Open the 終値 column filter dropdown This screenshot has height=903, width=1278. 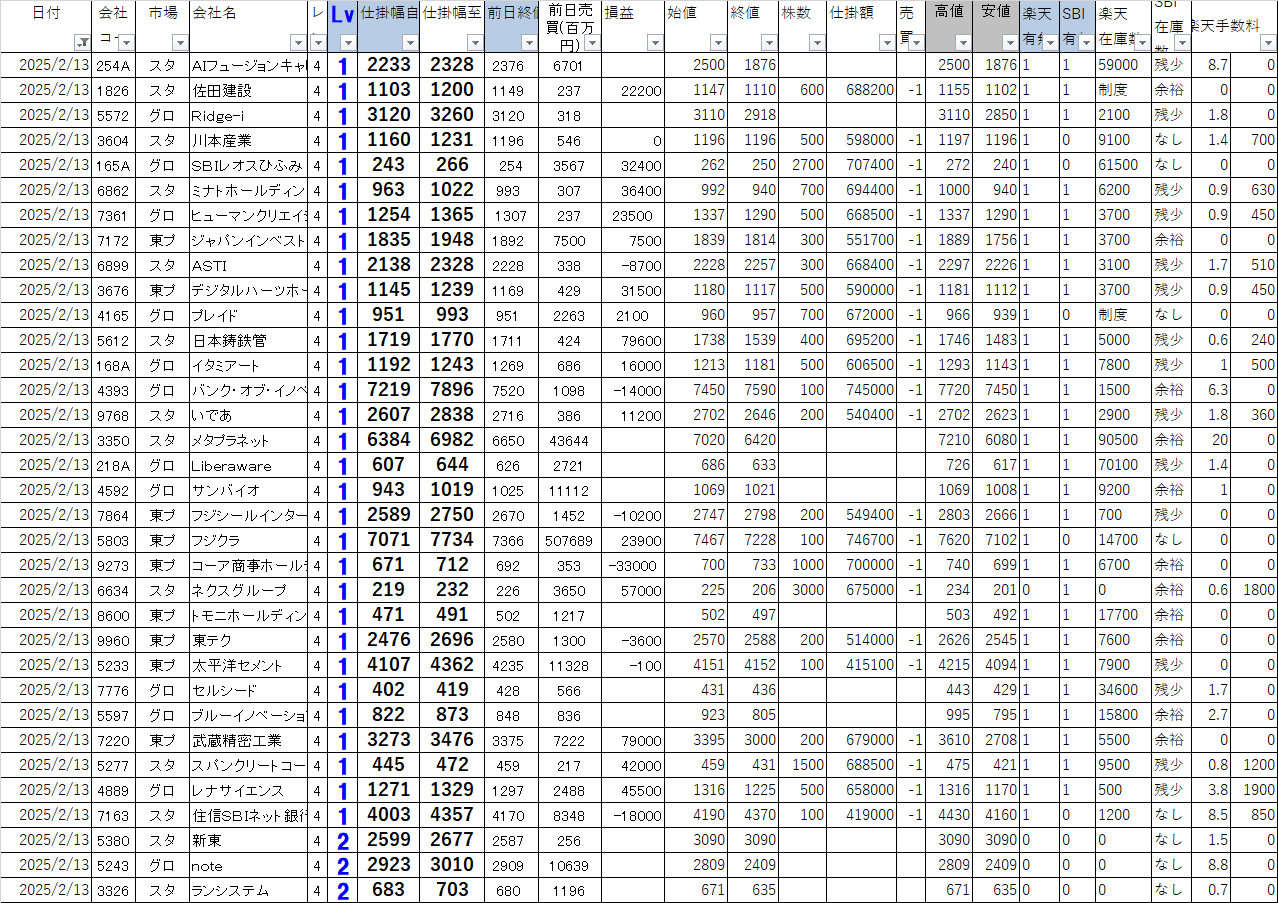(768, 43)
